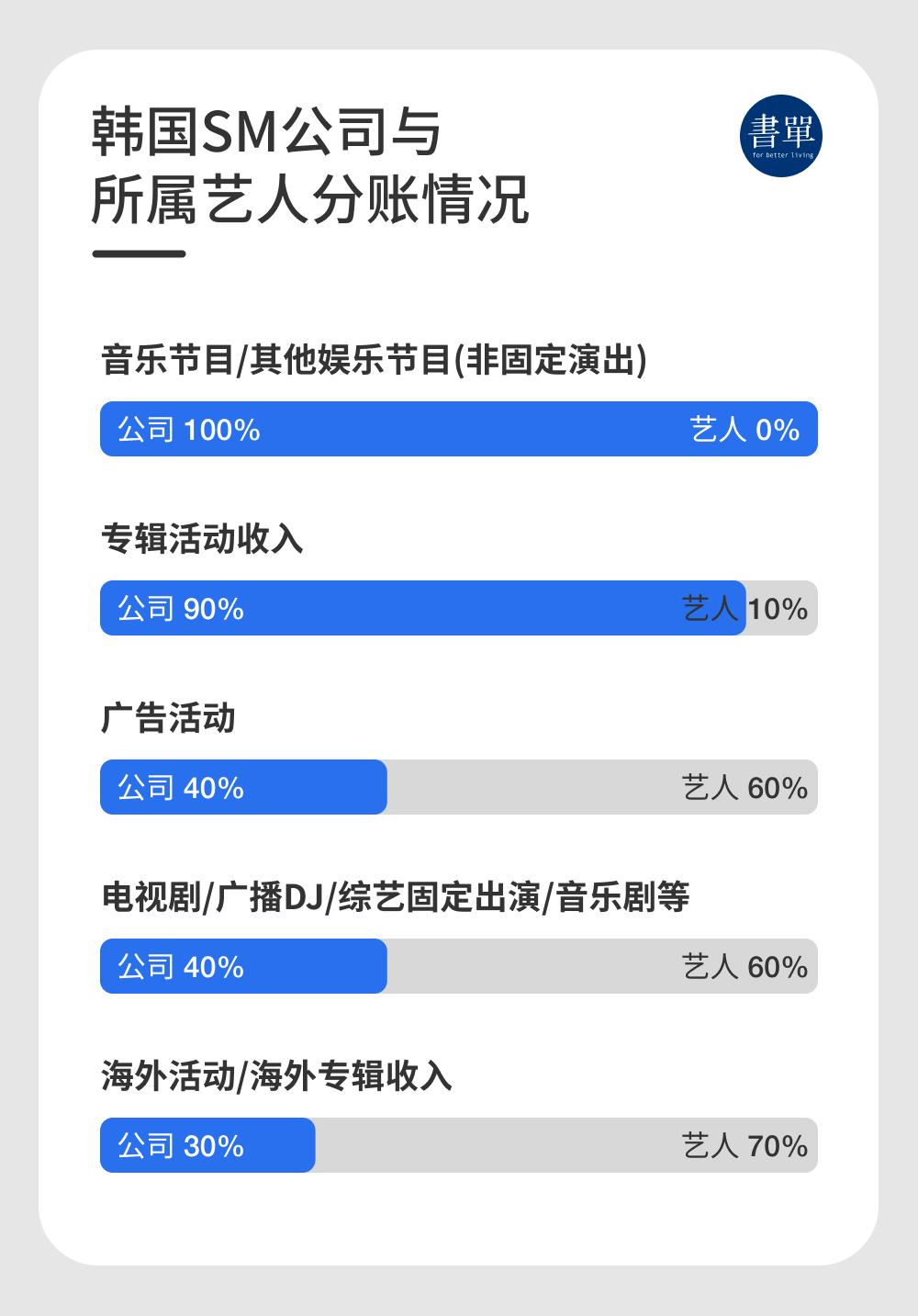The image size is (918, 1316).
Task: Select the '海外活动/海外专辑收入' heading
Action: (276, 1076)
